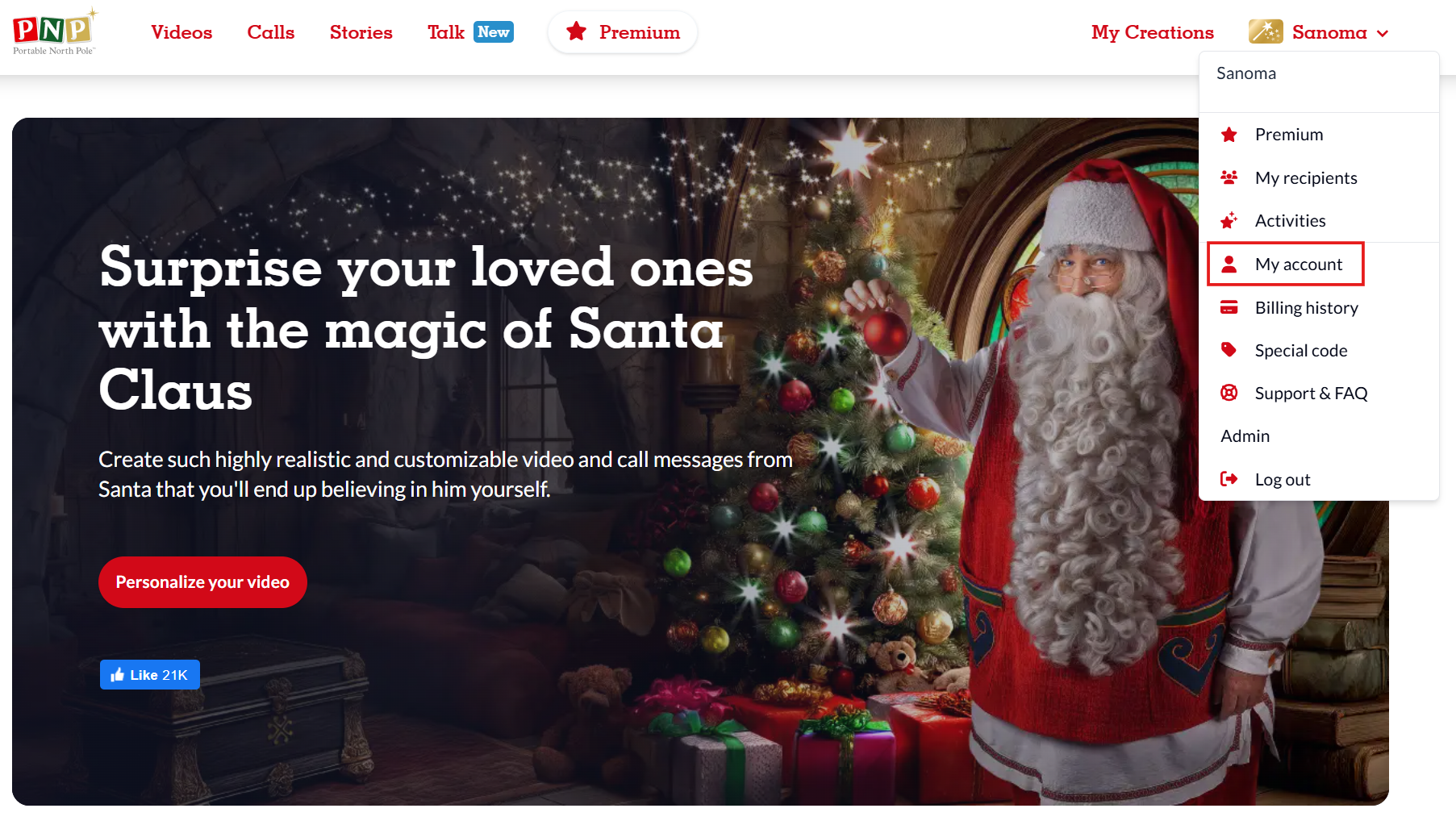The width and height of the screenshot is (1456, 825).
Task: Click the My recipients people icon
Action: 1229,177
